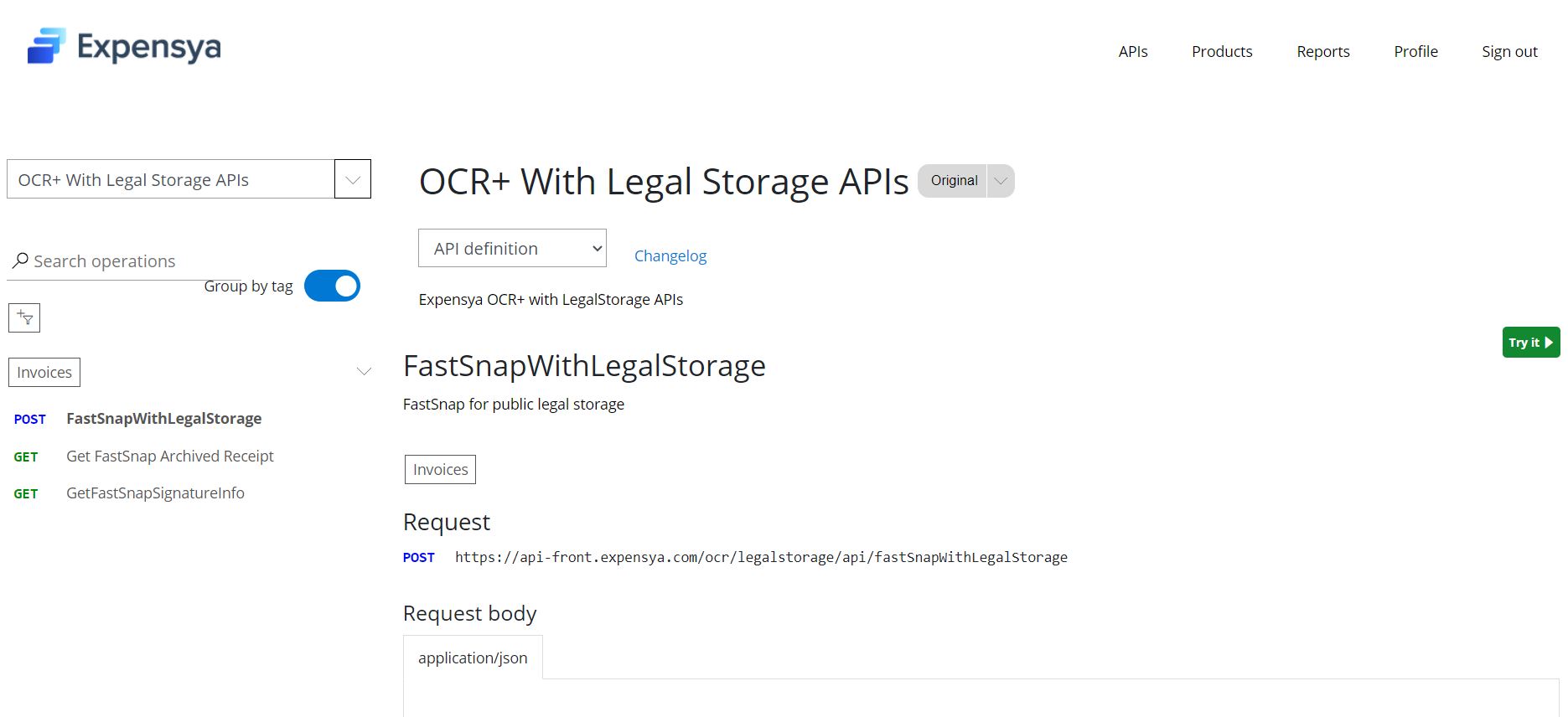Open the Changelog link

(670, 256)
